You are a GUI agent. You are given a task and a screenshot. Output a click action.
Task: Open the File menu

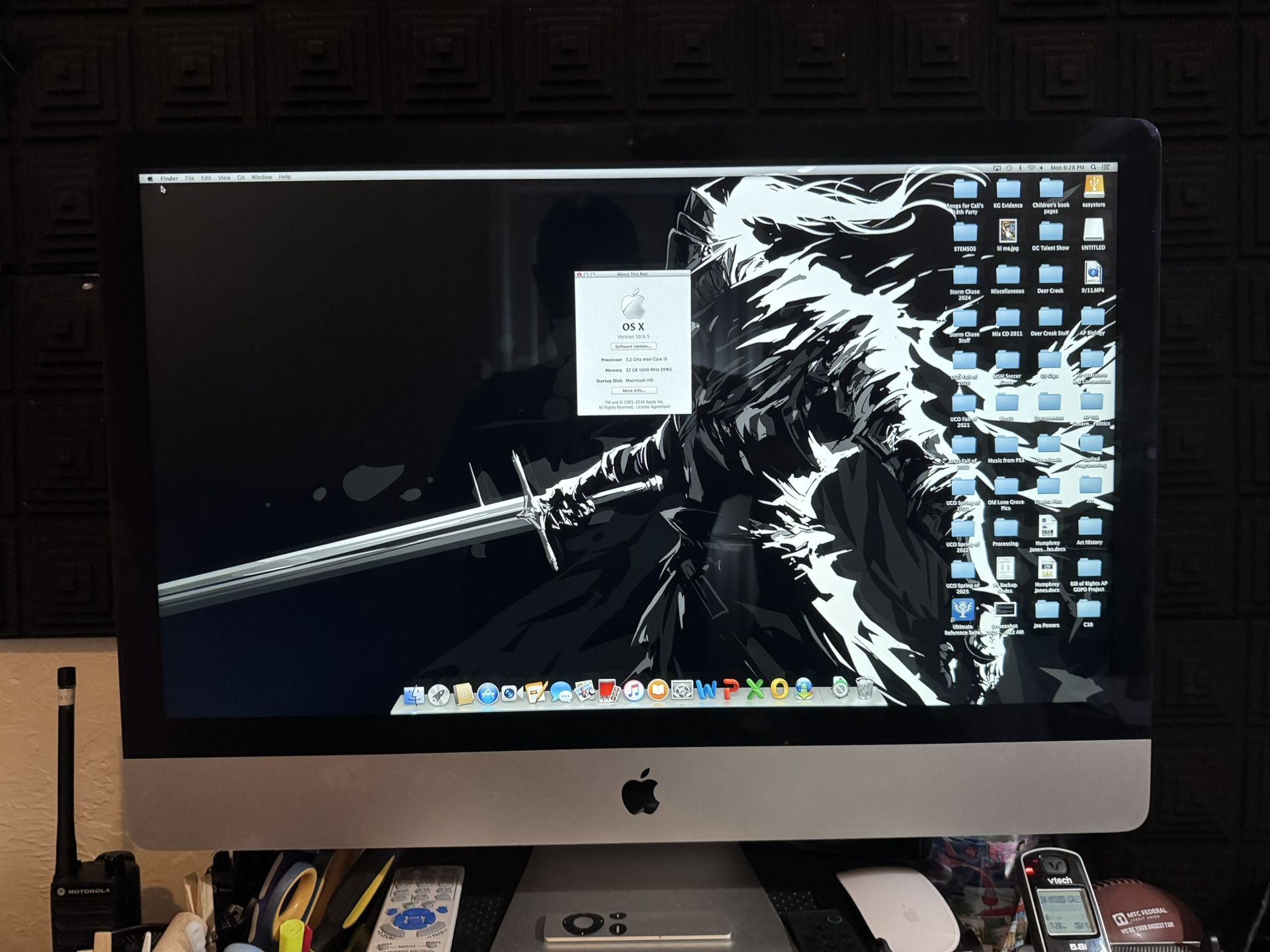click(x=190, y=178)
